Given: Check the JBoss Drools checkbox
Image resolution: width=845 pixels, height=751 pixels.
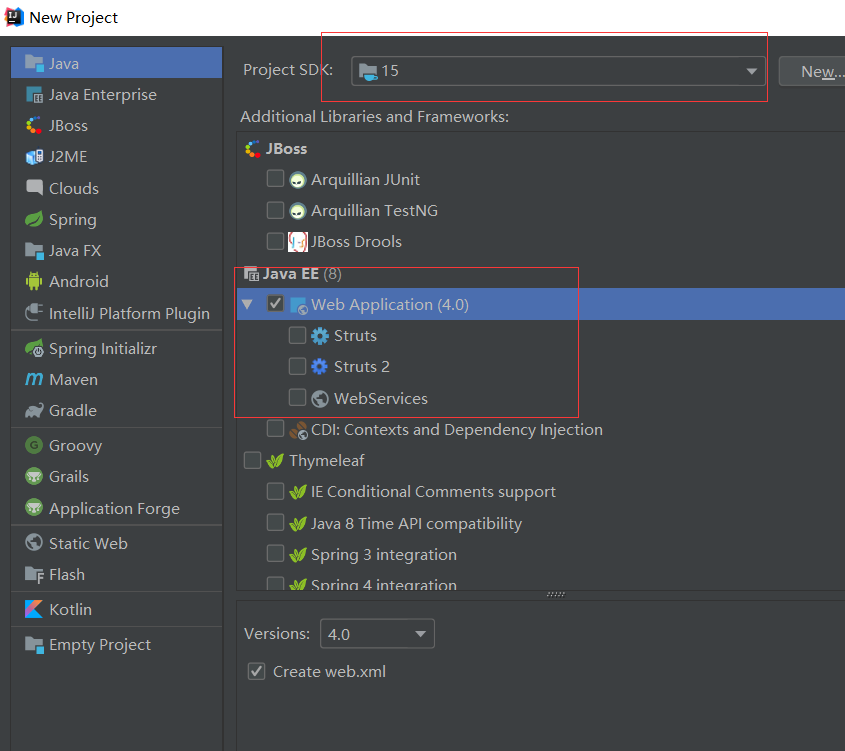Looking at the screenshot, I should pos(275,241).
